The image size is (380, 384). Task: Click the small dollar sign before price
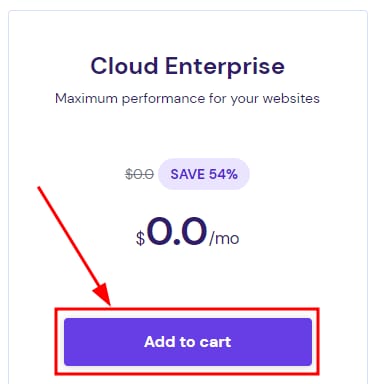coord(140,238)
